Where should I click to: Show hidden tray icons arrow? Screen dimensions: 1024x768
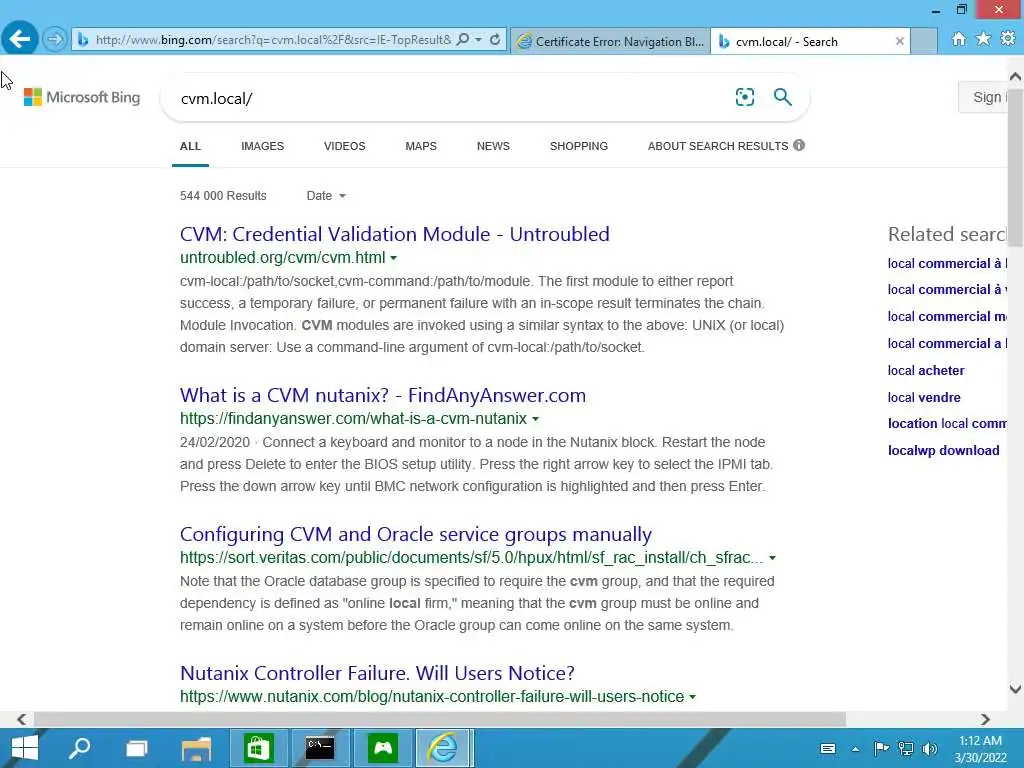pos(856,749)
